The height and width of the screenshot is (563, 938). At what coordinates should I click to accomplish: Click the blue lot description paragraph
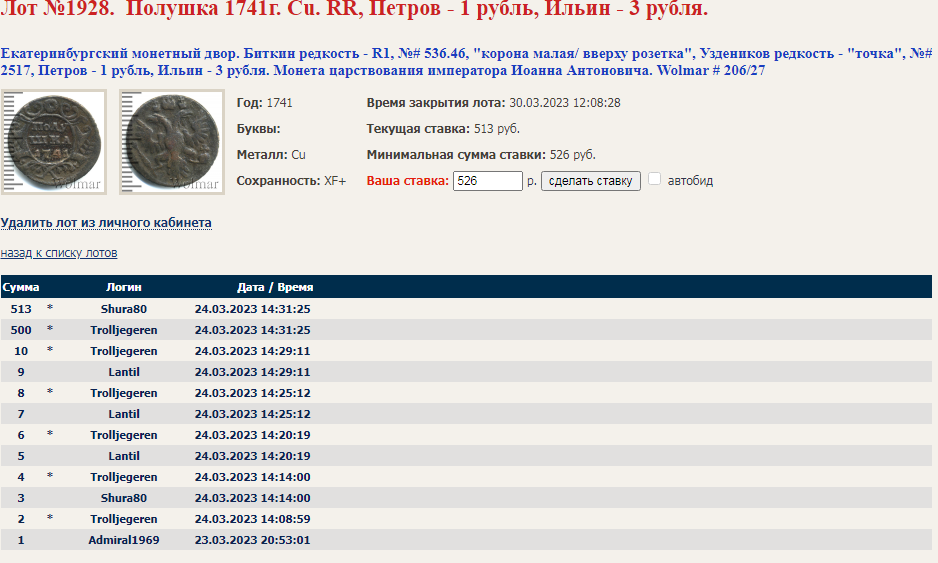pos(467,62)
